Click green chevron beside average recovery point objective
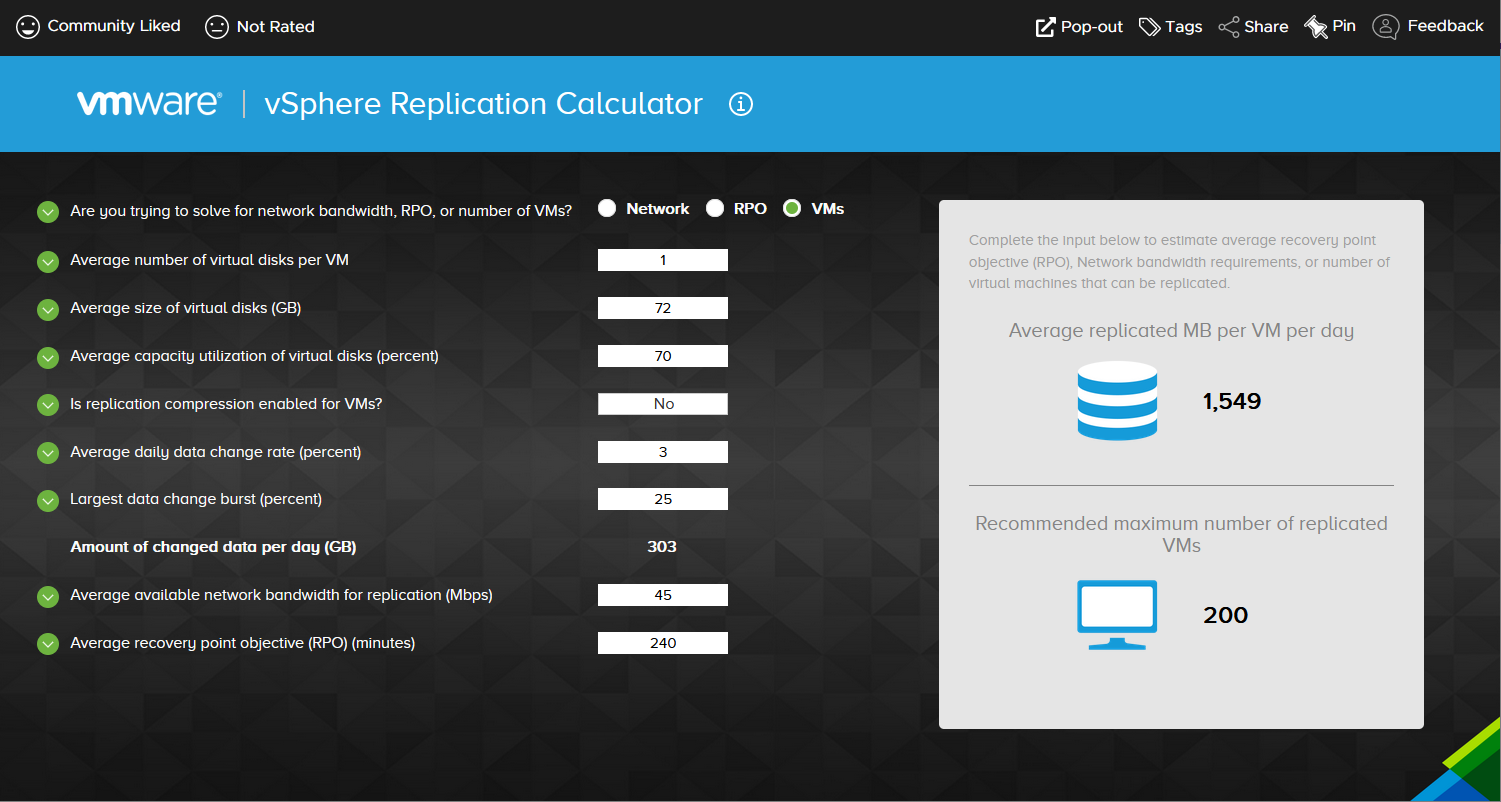The width and height of the screenshot is (1501, 802). (48, 644)
